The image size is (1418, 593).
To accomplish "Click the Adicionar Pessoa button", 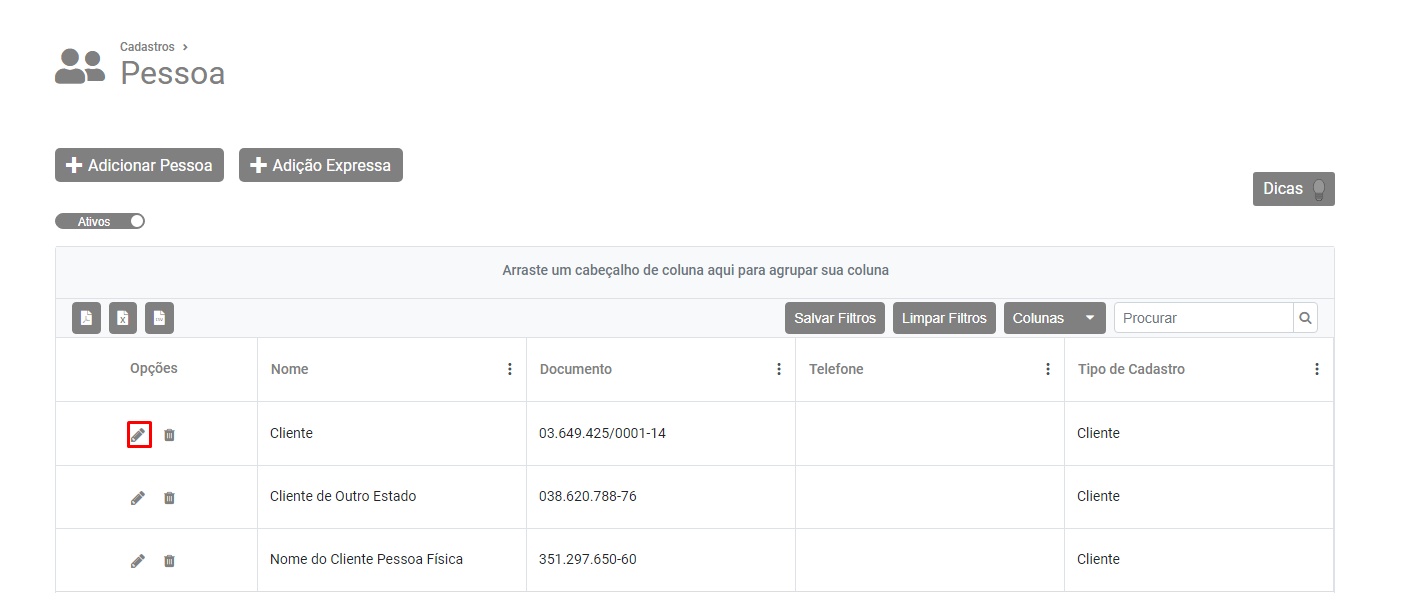I will (140, 165).
